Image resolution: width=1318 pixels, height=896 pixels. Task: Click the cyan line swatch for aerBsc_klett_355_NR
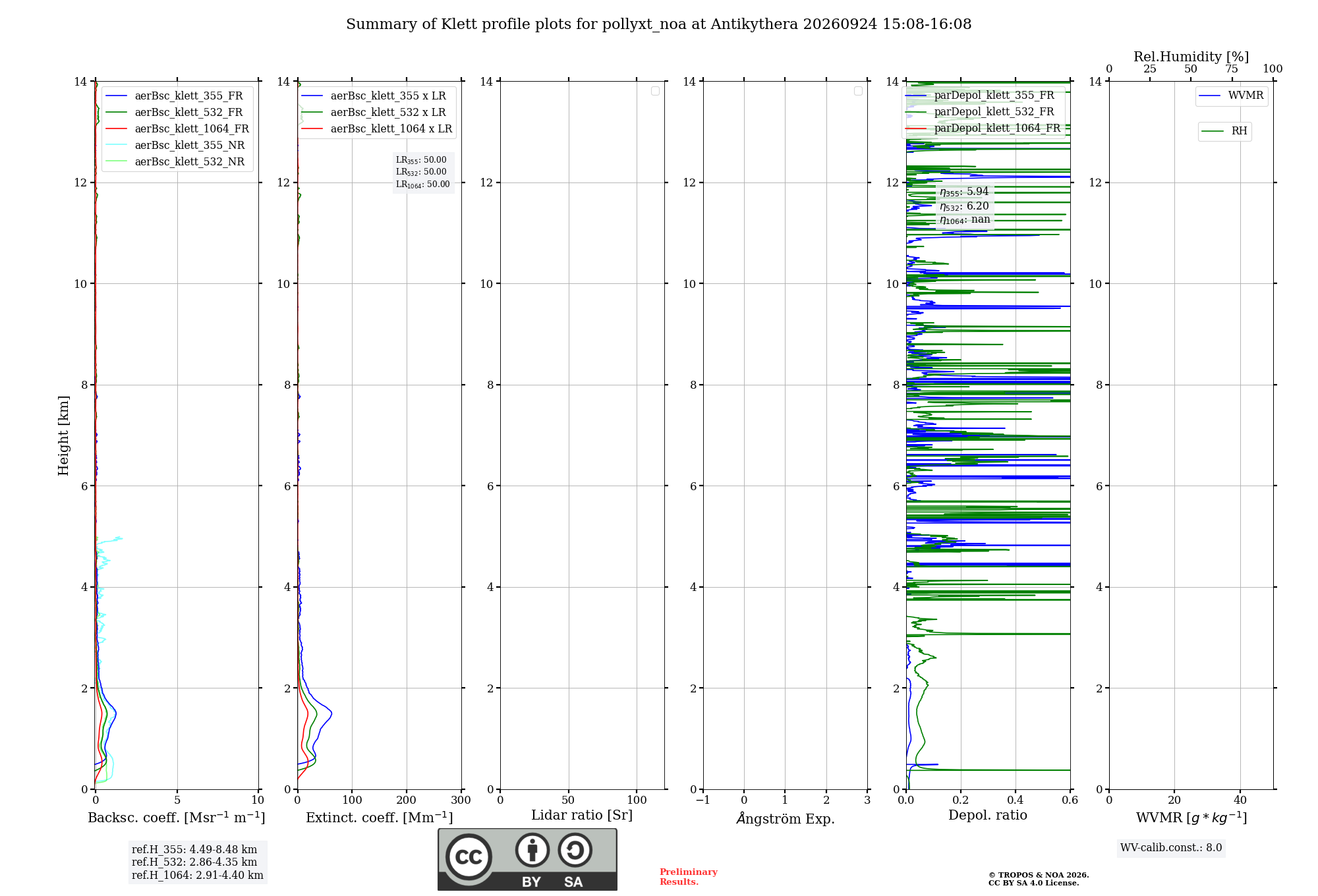point(116,146)
